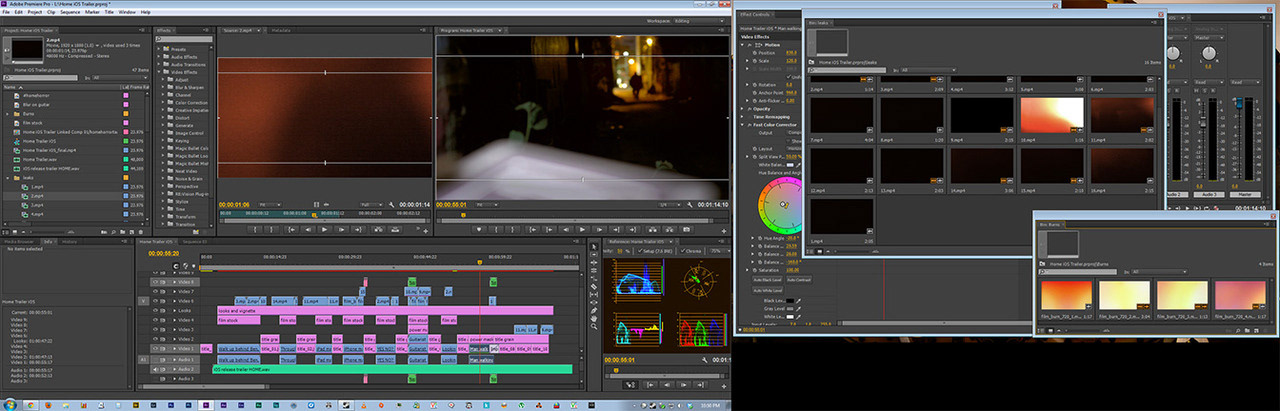The width and height of the screenshot is (1280, 411).
Task: Open Chrome from the taskbar
Action: 31,404
